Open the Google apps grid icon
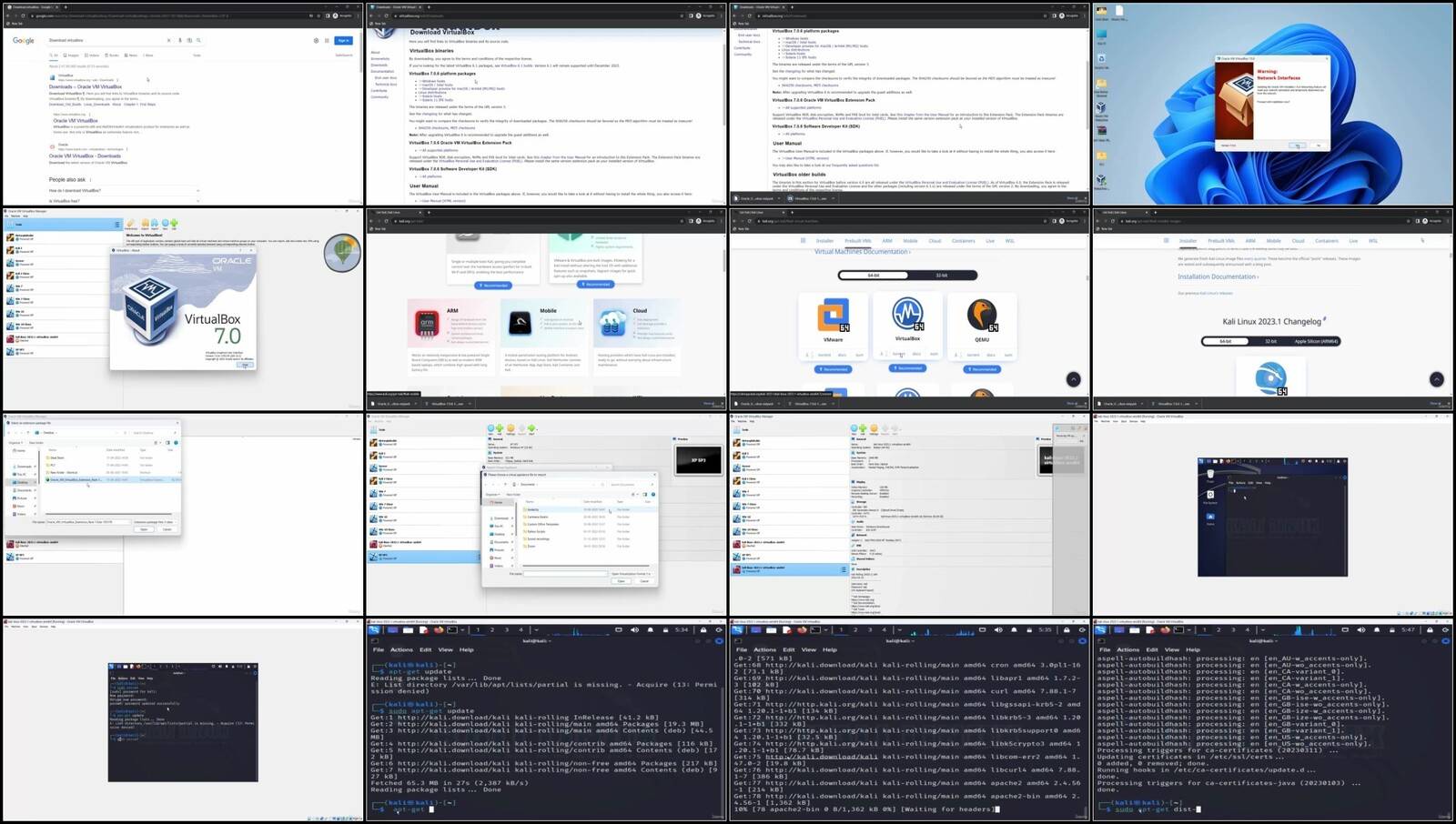Viewport: 1456px width, 824px height. pos(327,40)
